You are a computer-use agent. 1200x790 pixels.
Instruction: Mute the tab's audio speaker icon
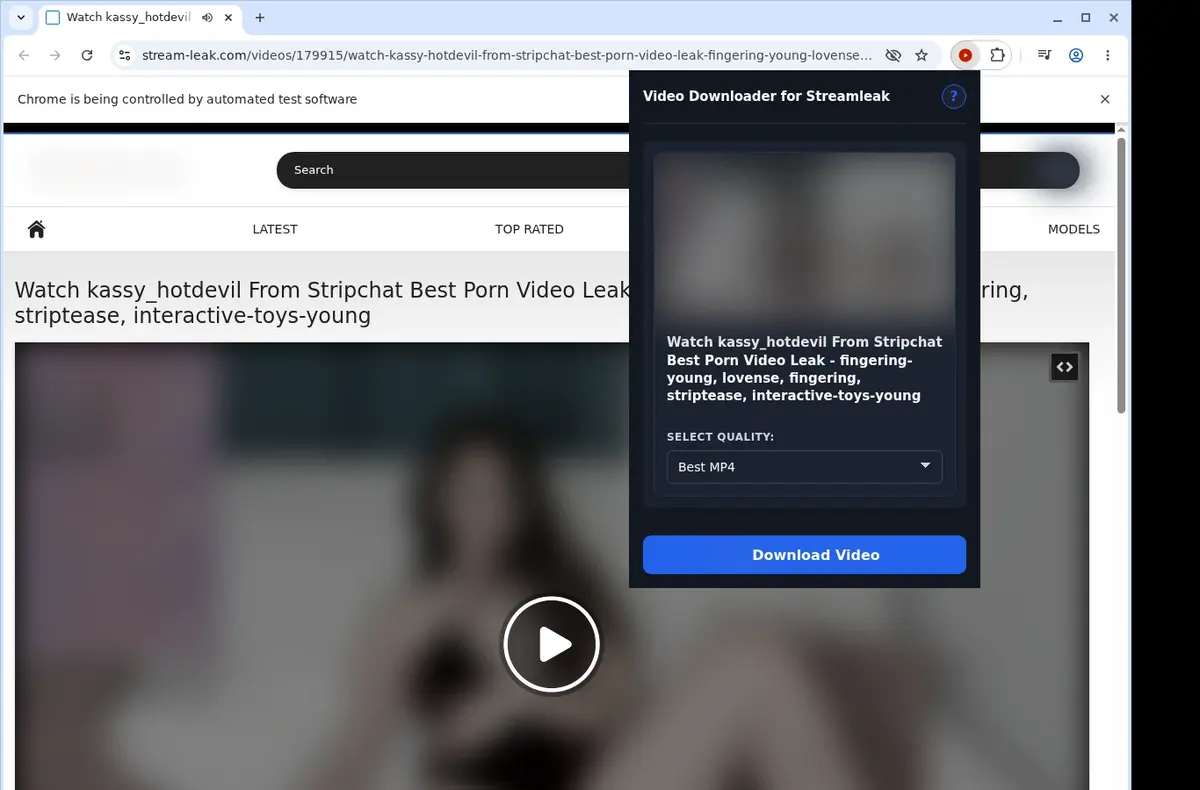[206, 17]
